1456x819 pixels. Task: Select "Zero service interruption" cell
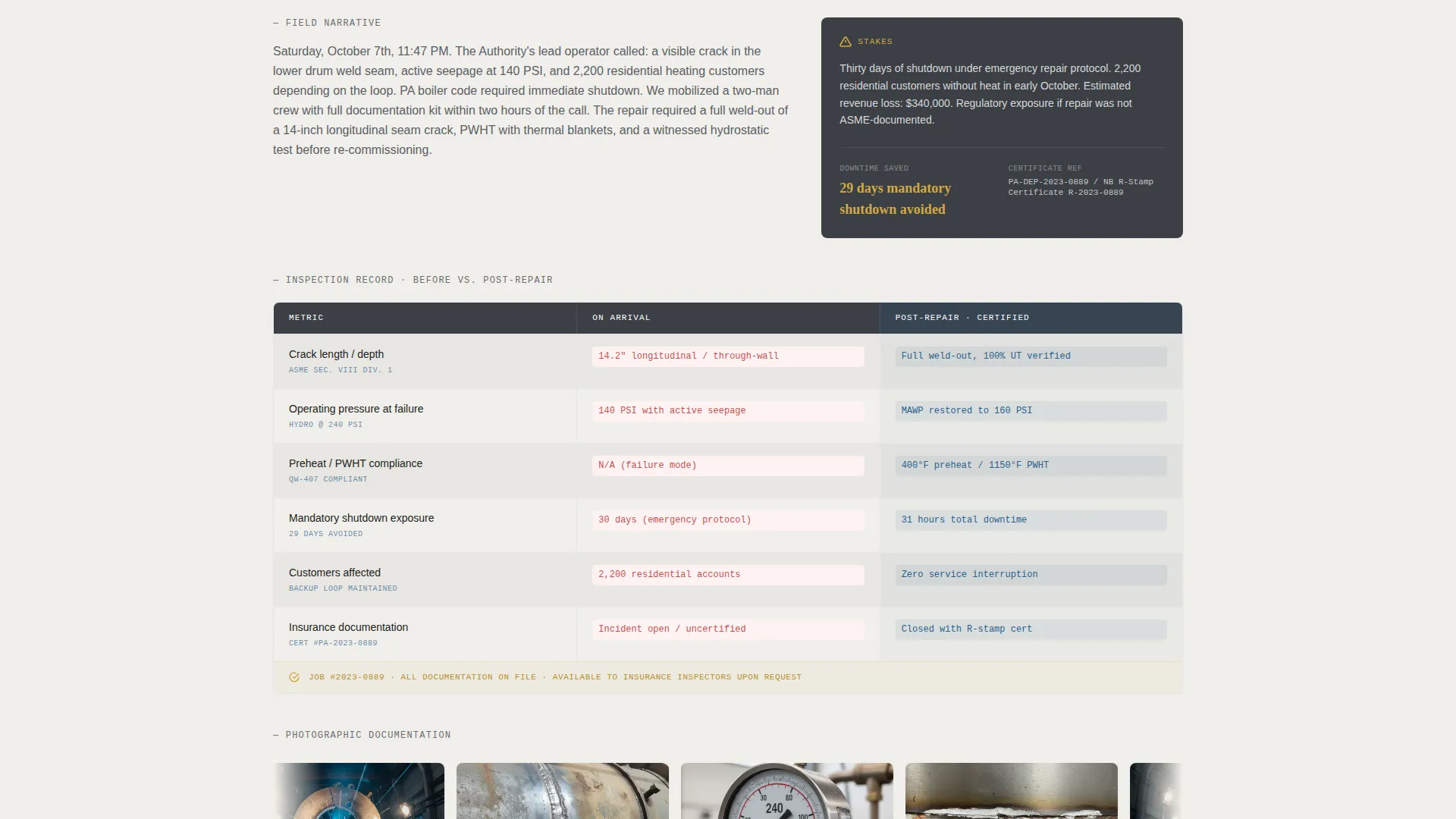pyautogui.click(x=1031, y=575)
